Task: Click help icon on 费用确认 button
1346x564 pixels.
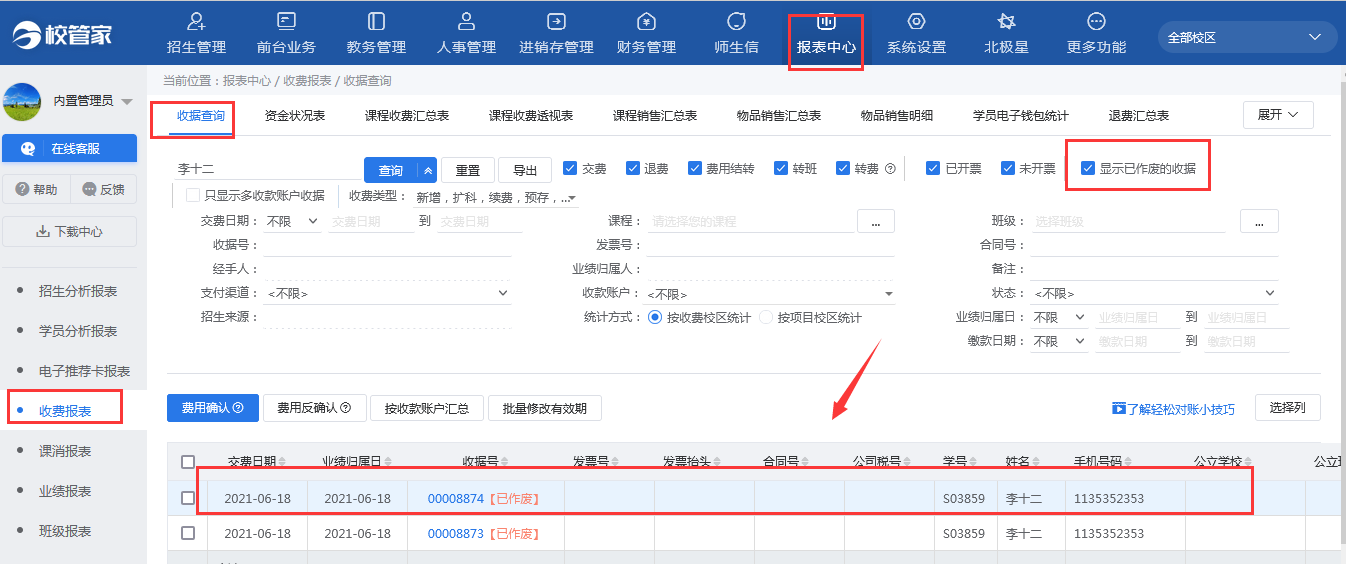Action: coord(238,408)
